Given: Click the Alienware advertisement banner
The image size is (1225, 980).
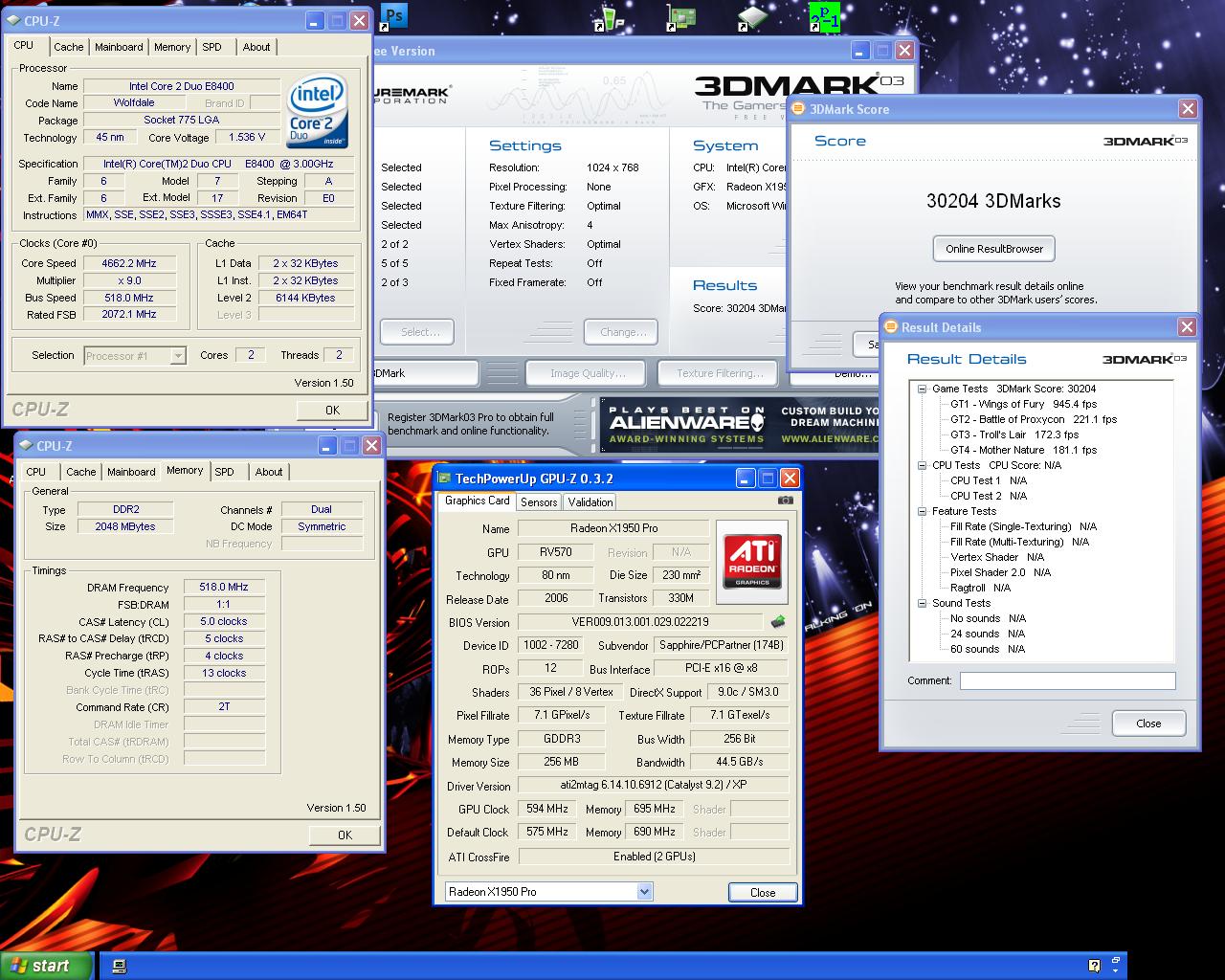Looking at the screenshot, I should coord(739,424).
